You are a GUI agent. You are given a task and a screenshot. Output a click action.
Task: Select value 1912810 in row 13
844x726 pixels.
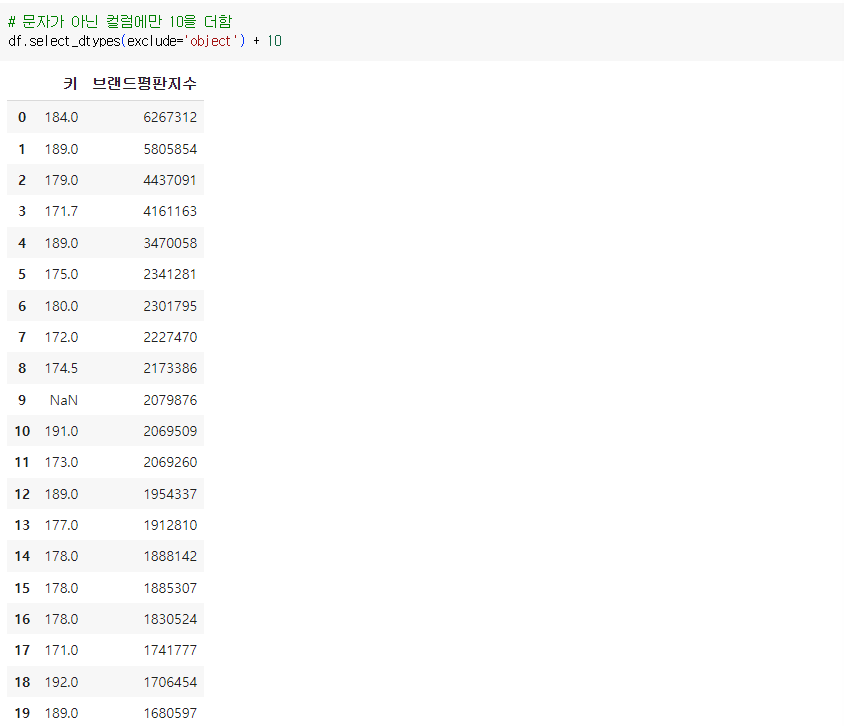coord(170,525)
